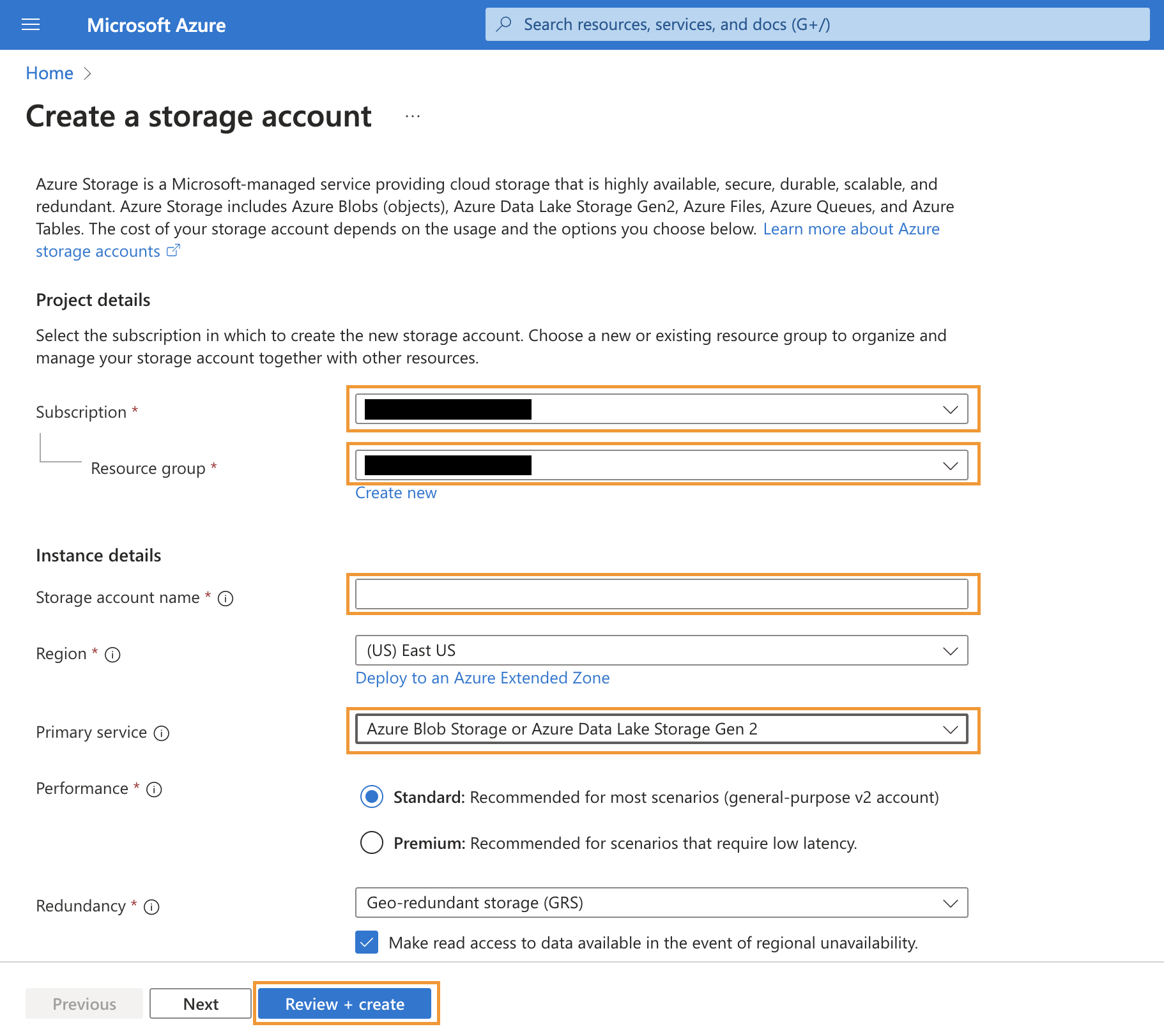
Task: Click the Next button
Action: [201, 1004]
